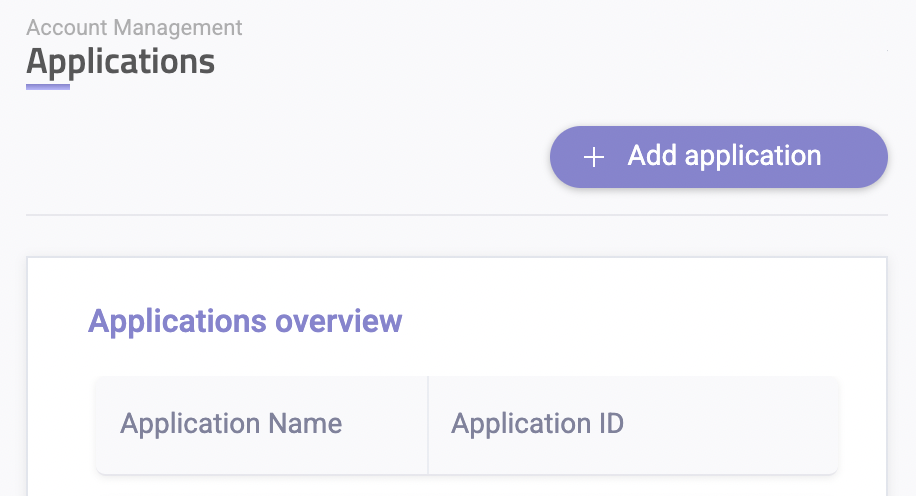Sort by the Application Name column
The width and height of the screenshot is (916, 496).
[231, 423]
